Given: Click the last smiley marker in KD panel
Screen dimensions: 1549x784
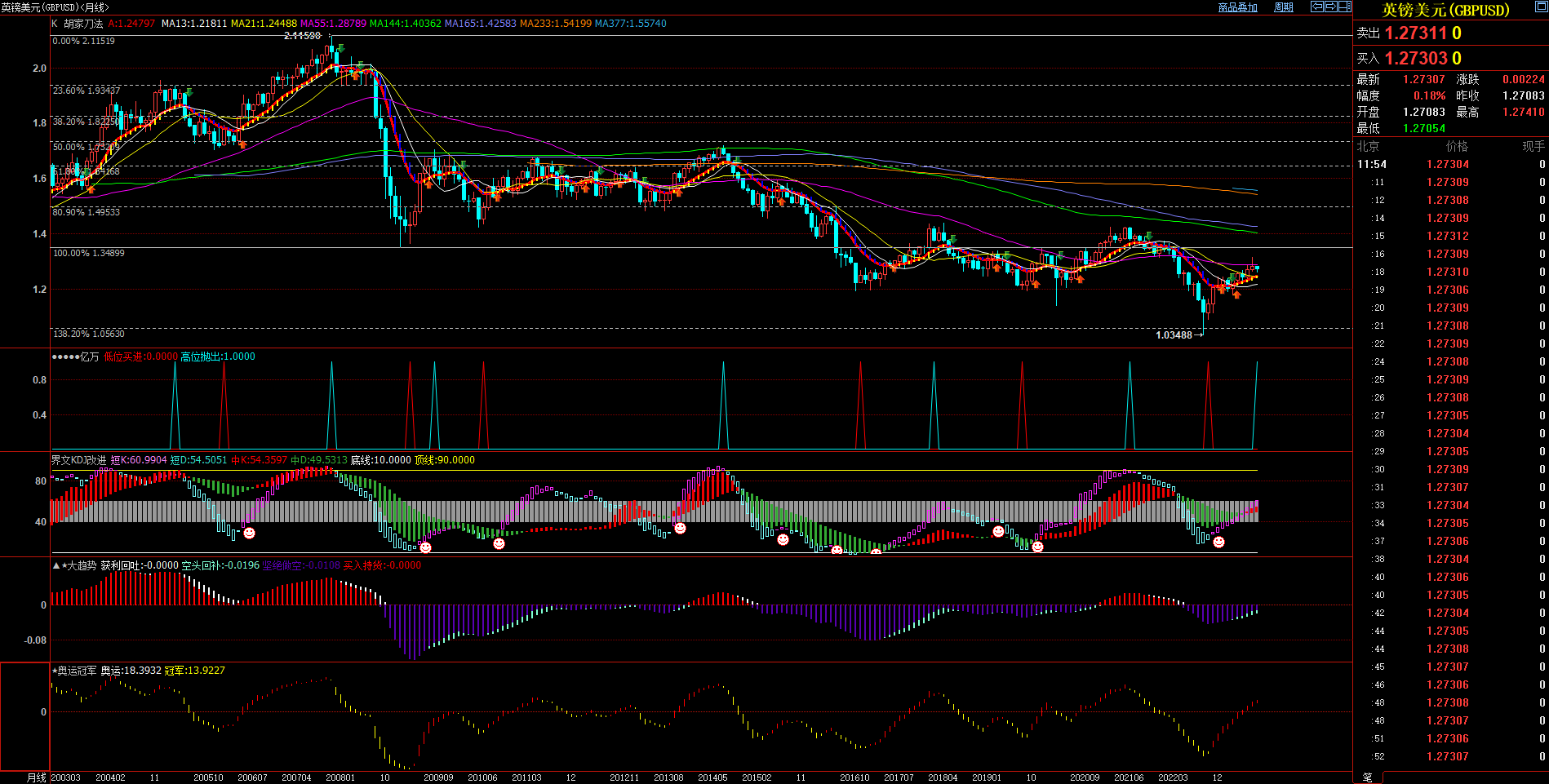Looking at the screenshot, I should tap(1218, 542).
